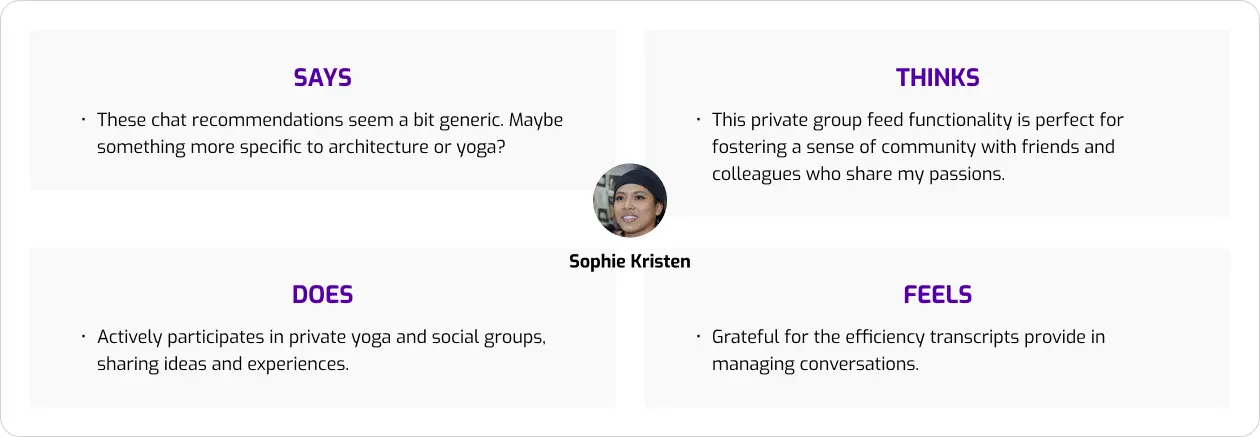Click the bullet point under FEELS
1260x437 pixels.
point(698,337)
